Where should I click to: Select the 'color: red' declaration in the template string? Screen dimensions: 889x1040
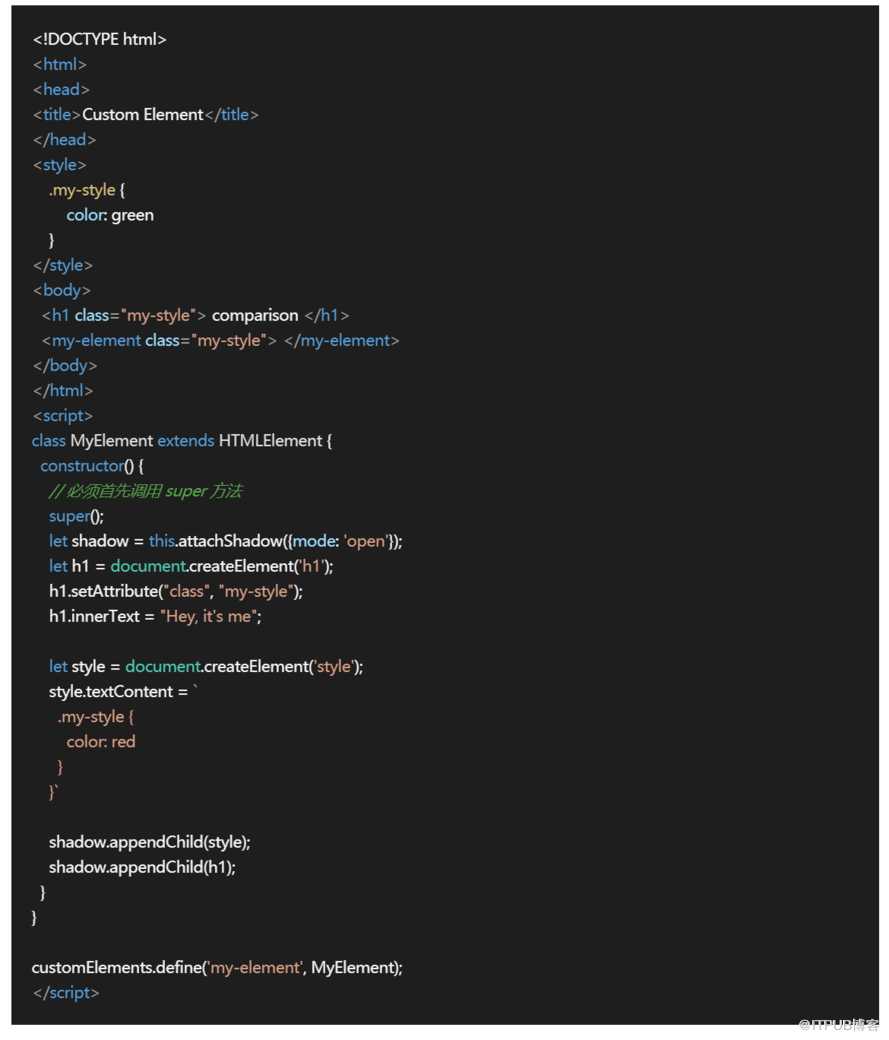(101, 742)
